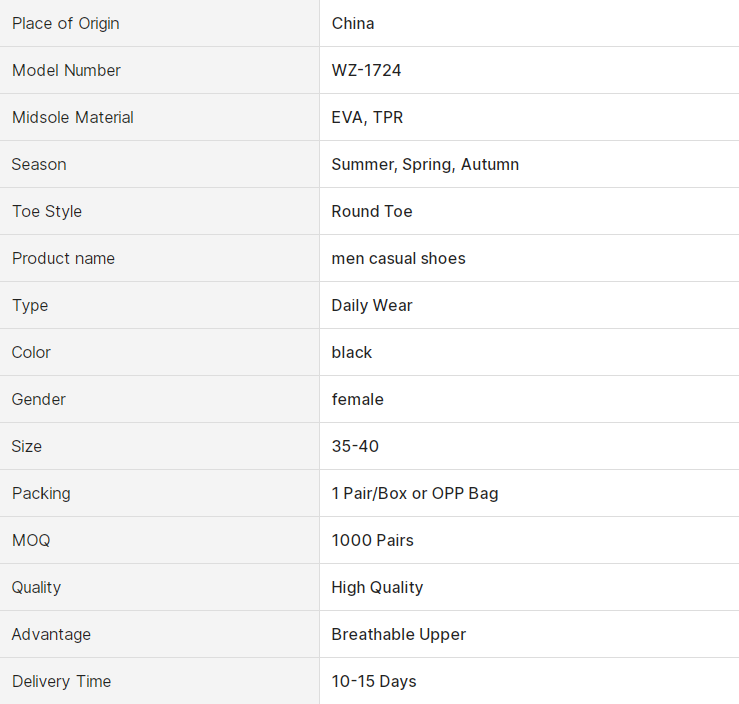Click the EVA, TPR value

[x=367, y=117]
